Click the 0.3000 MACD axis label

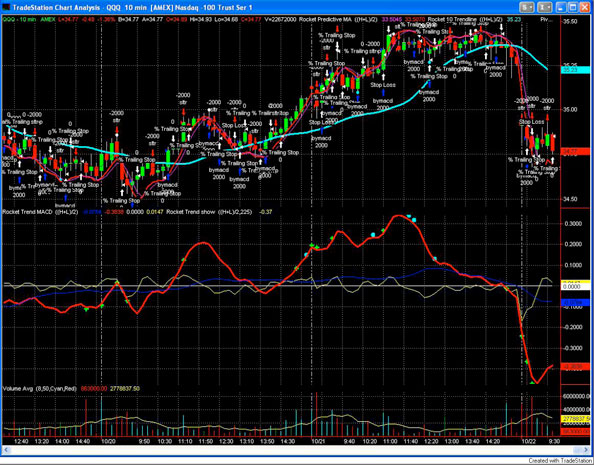pos(573,224)
